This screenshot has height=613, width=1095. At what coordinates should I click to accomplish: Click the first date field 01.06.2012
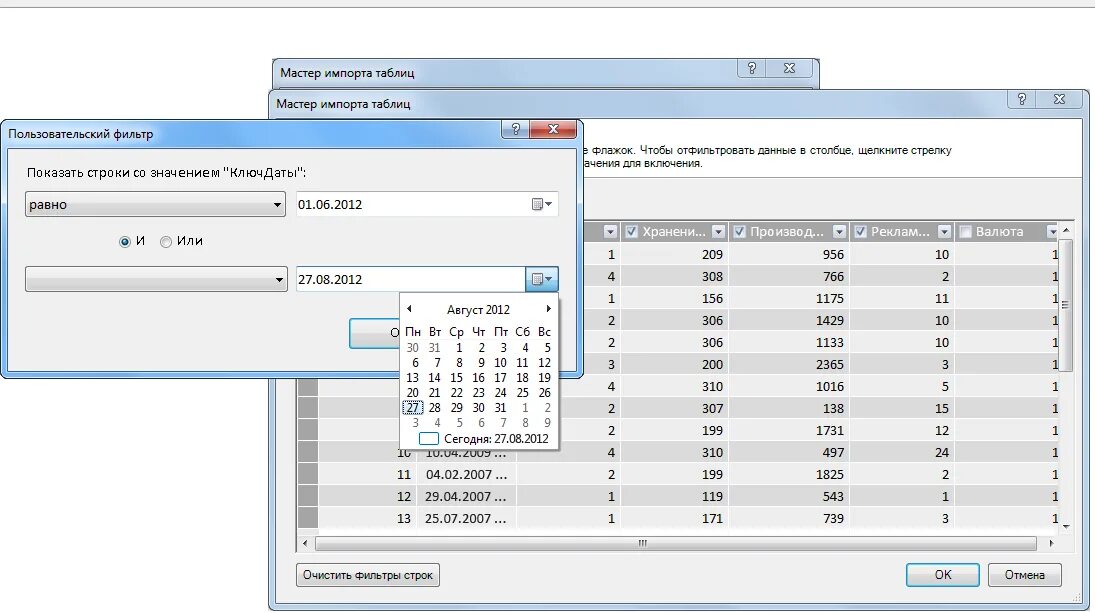[x=412, y=205]
